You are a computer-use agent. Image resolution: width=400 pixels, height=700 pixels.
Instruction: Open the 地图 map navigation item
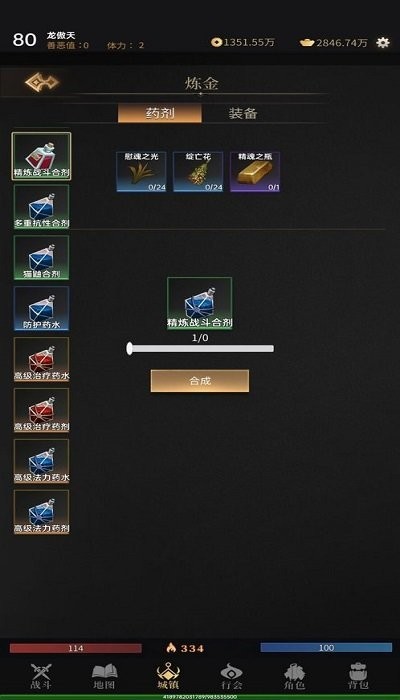104,676
